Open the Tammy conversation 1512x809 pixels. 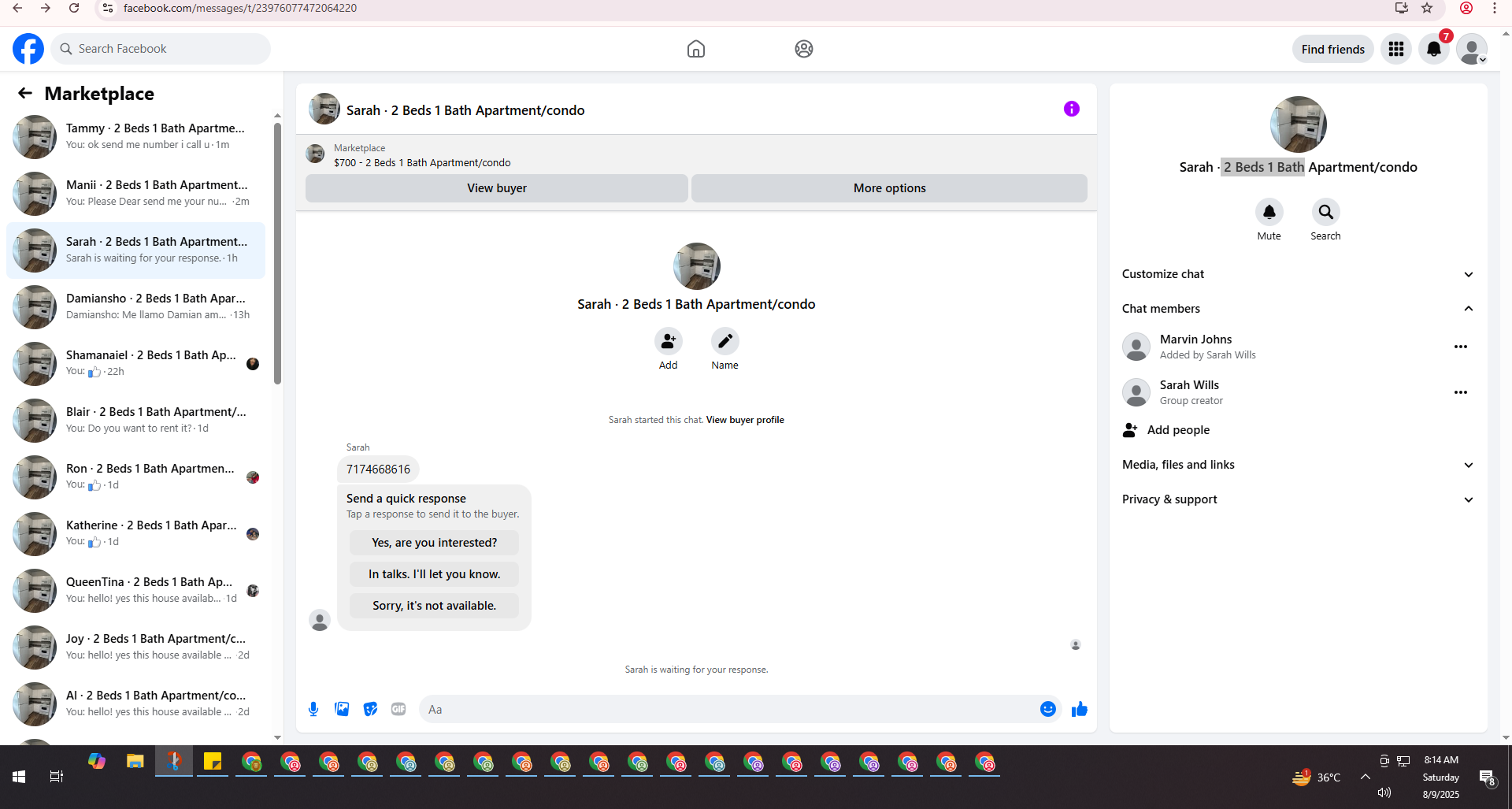click(136, 137)
